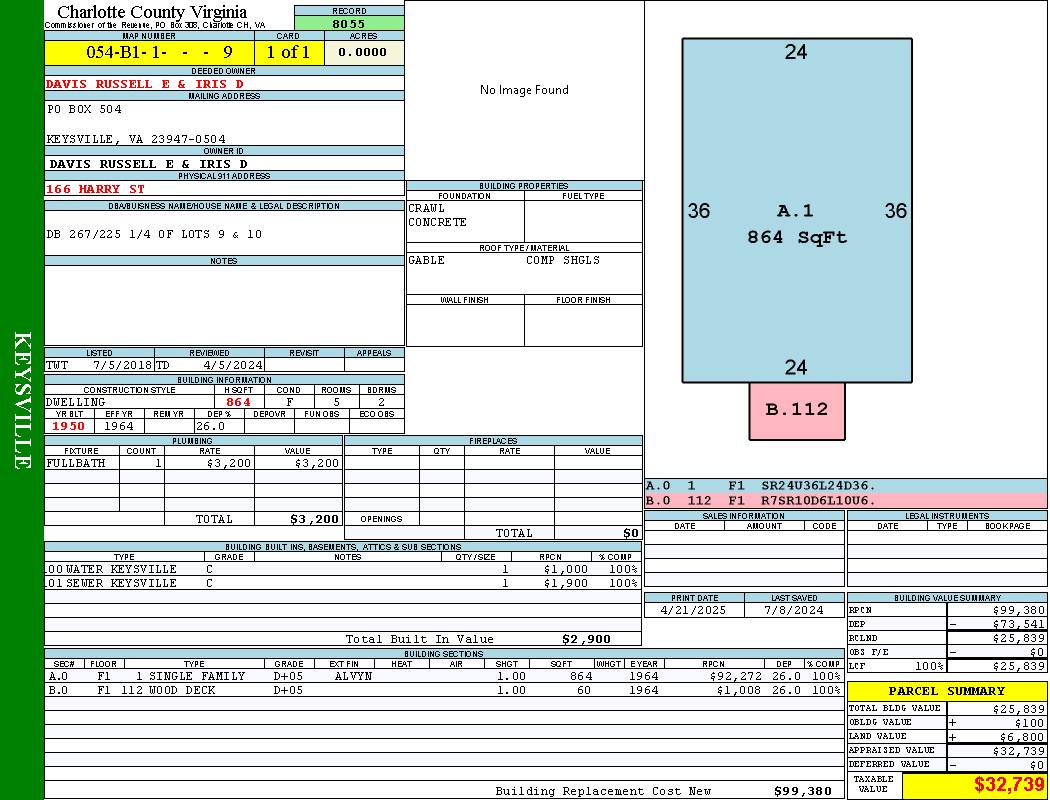Select the blue A.1 864 SqFt sketch area
The image size is (1050, 800).
click(x=796, y=210)
